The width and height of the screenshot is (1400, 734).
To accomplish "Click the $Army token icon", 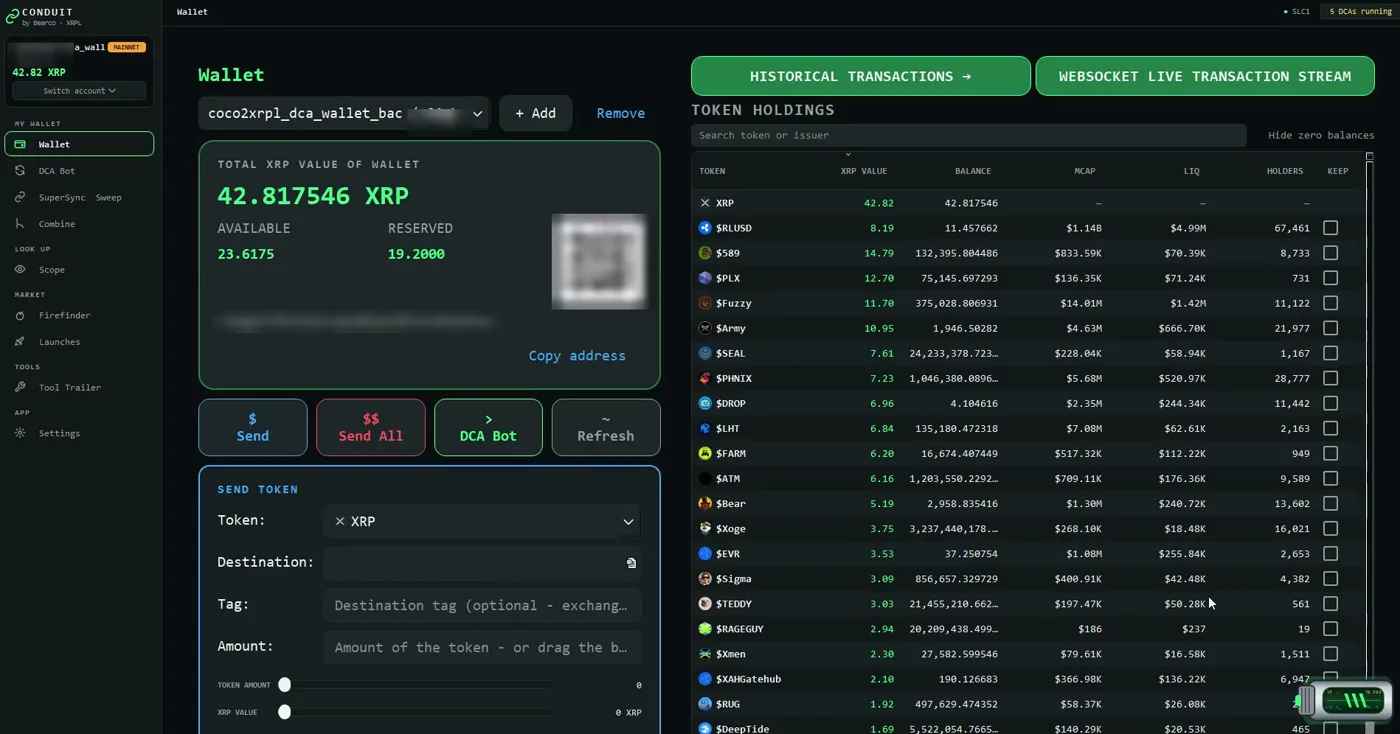I will click(705, 328).
